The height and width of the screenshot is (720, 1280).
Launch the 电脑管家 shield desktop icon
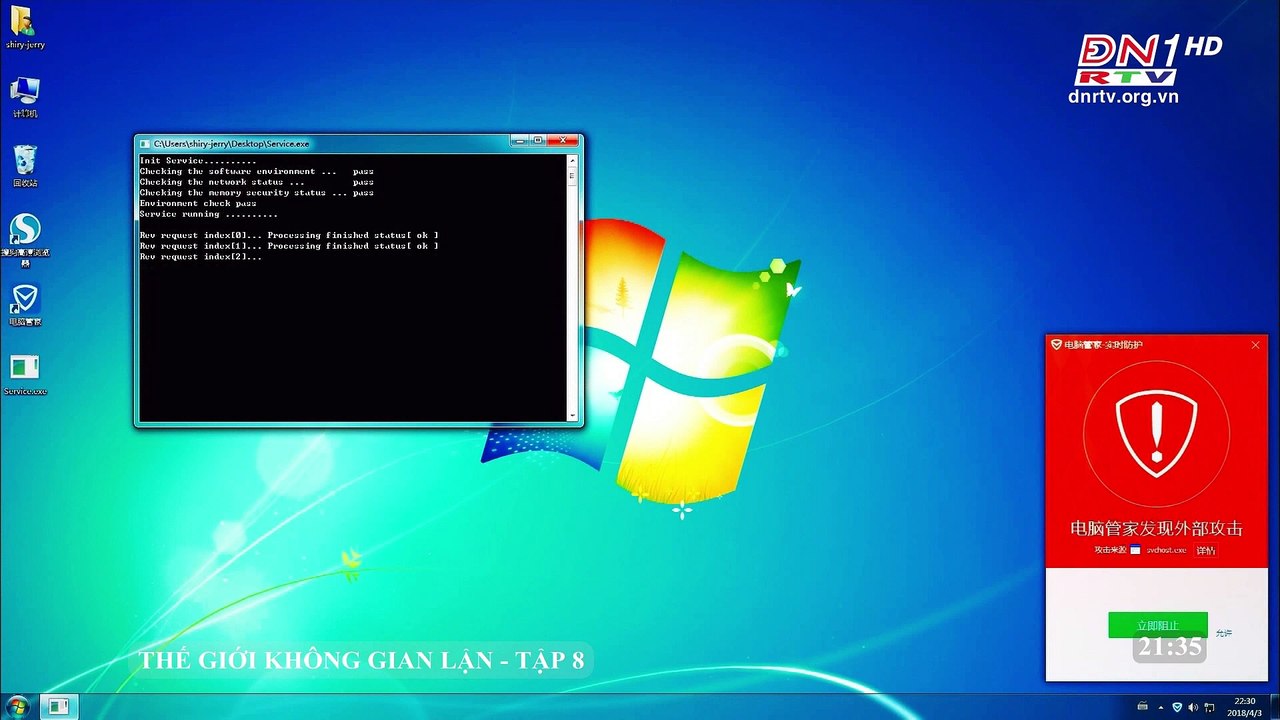tap(25, 304)
